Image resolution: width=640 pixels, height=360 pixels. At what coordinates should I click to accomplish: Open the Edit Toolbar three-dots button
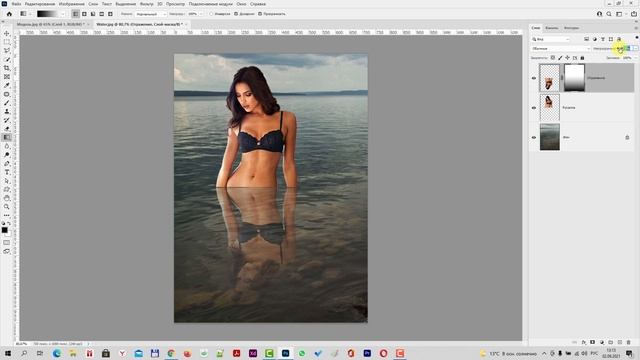7,215
